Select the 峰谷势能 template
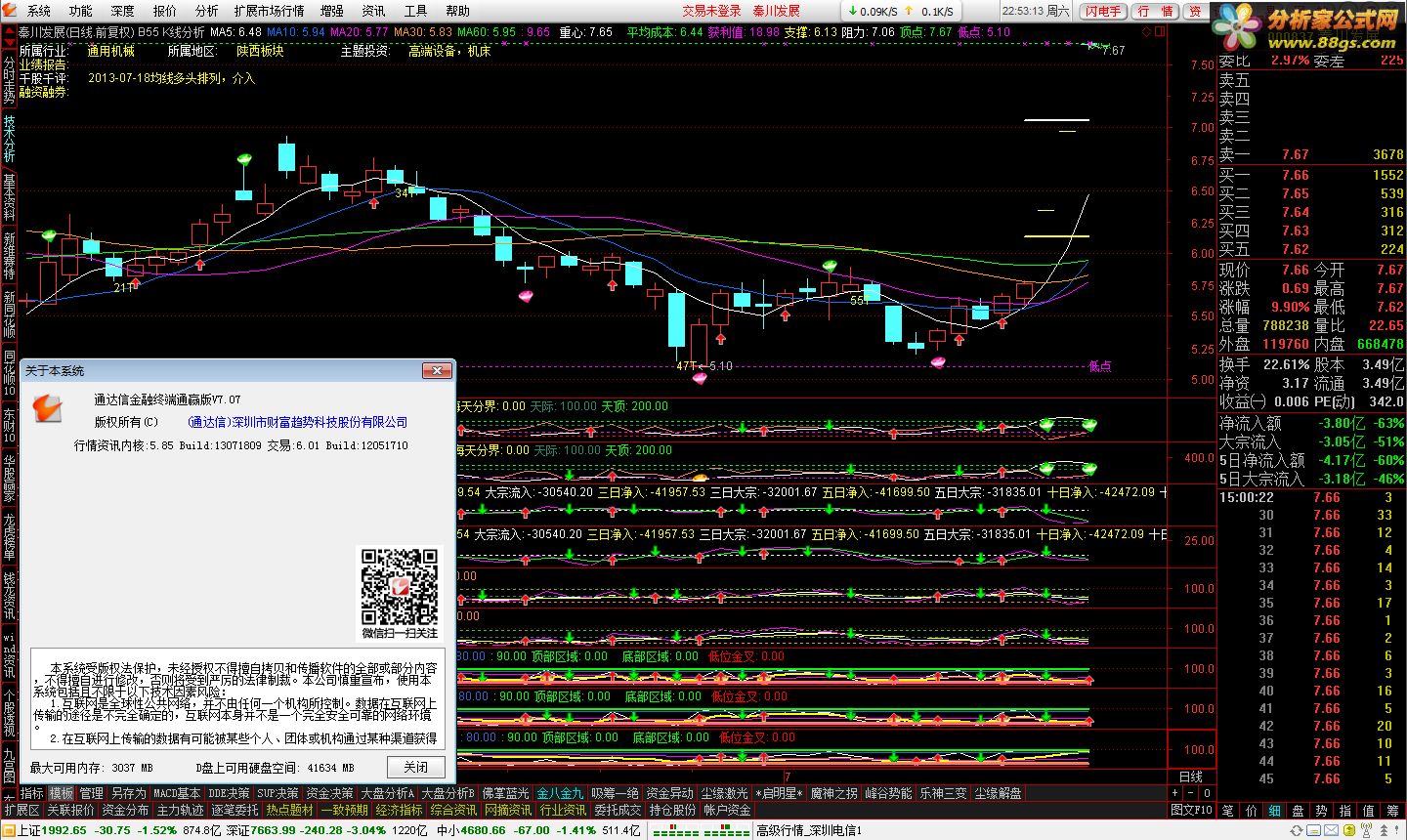Image resolution: width=1407 pixels, height=840 pixels. point(888,793)
